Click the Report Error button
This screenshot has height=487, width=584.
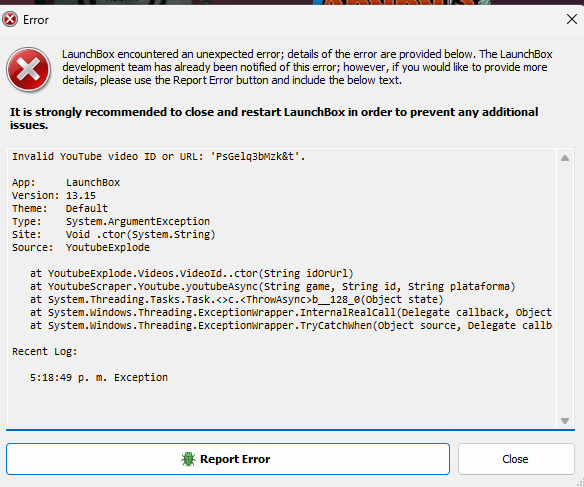click(x=228, y=459)
